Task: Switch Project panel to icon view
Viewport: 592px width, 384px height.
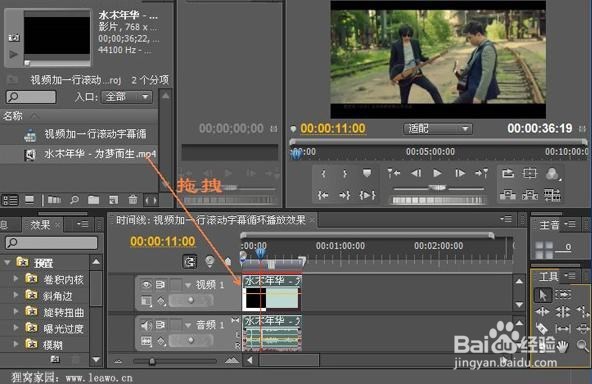Action: pyautogui.click(x=29, y=200)
